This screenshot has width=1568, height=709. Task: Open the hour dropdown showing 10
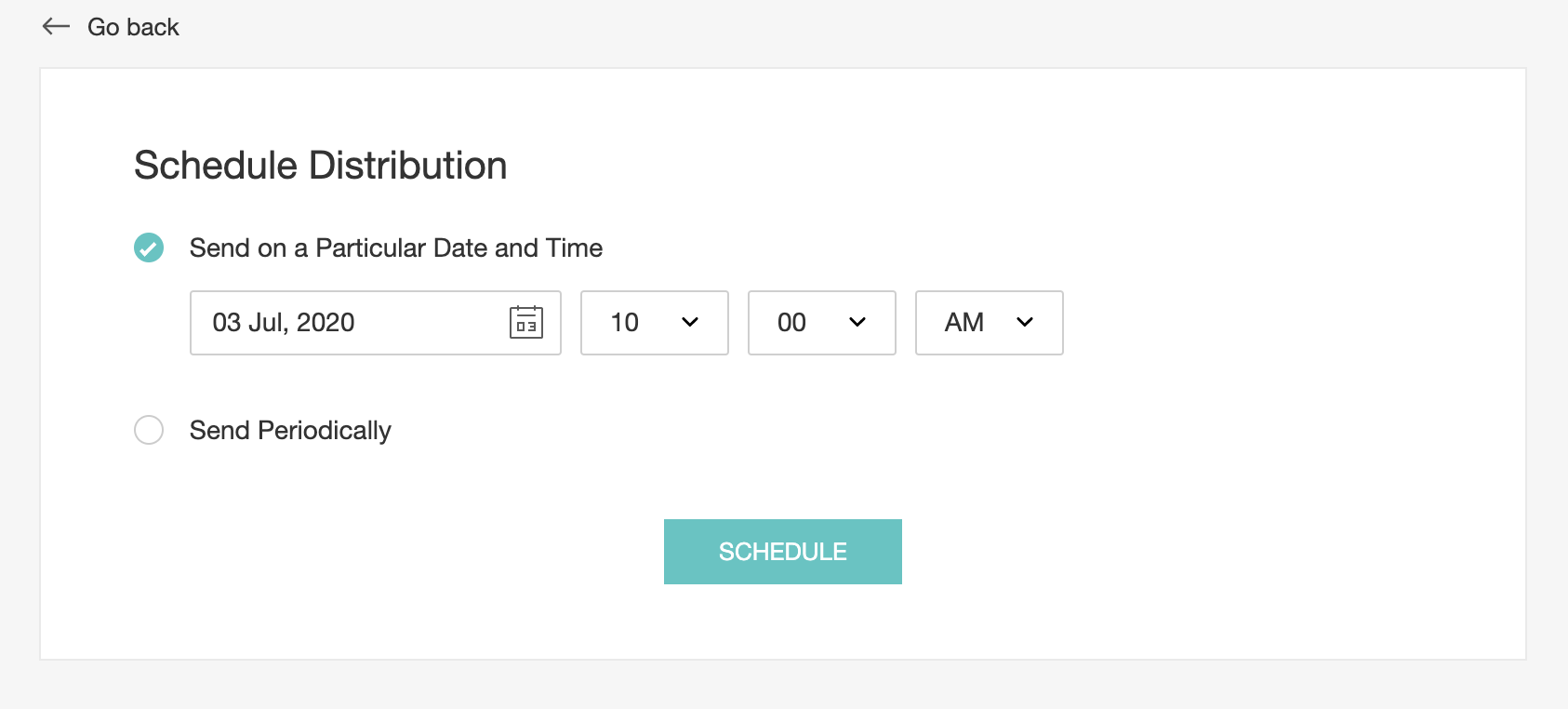click(x=654, y=323)
